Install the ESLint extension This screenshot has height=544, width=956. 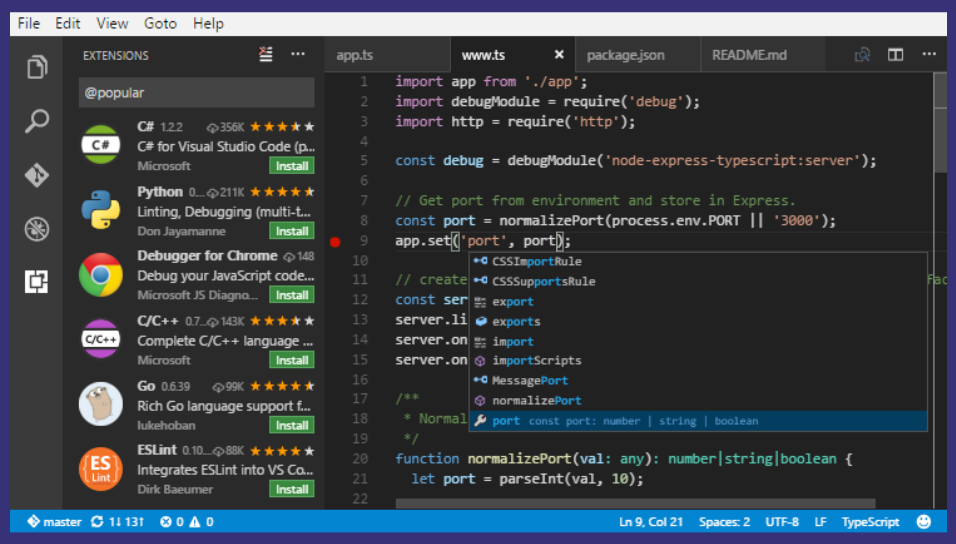292,489
